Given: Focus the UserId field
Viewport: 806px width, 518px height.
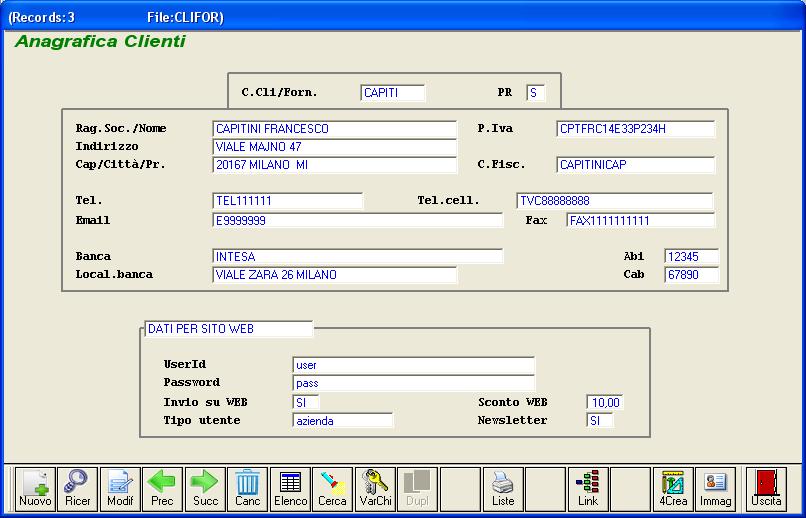Looking at the screenshot, I should coord(413,366).
